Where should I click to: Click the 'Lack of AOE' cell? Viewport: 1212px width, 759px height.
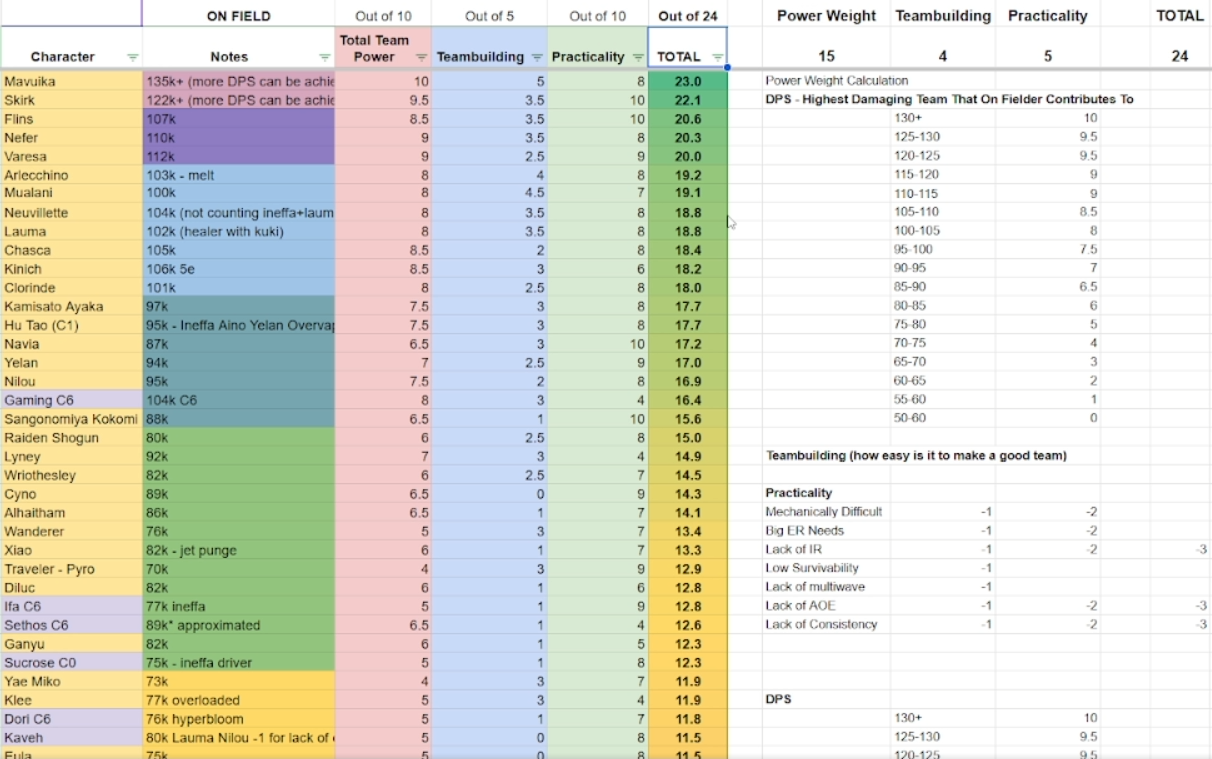[826, 606]
